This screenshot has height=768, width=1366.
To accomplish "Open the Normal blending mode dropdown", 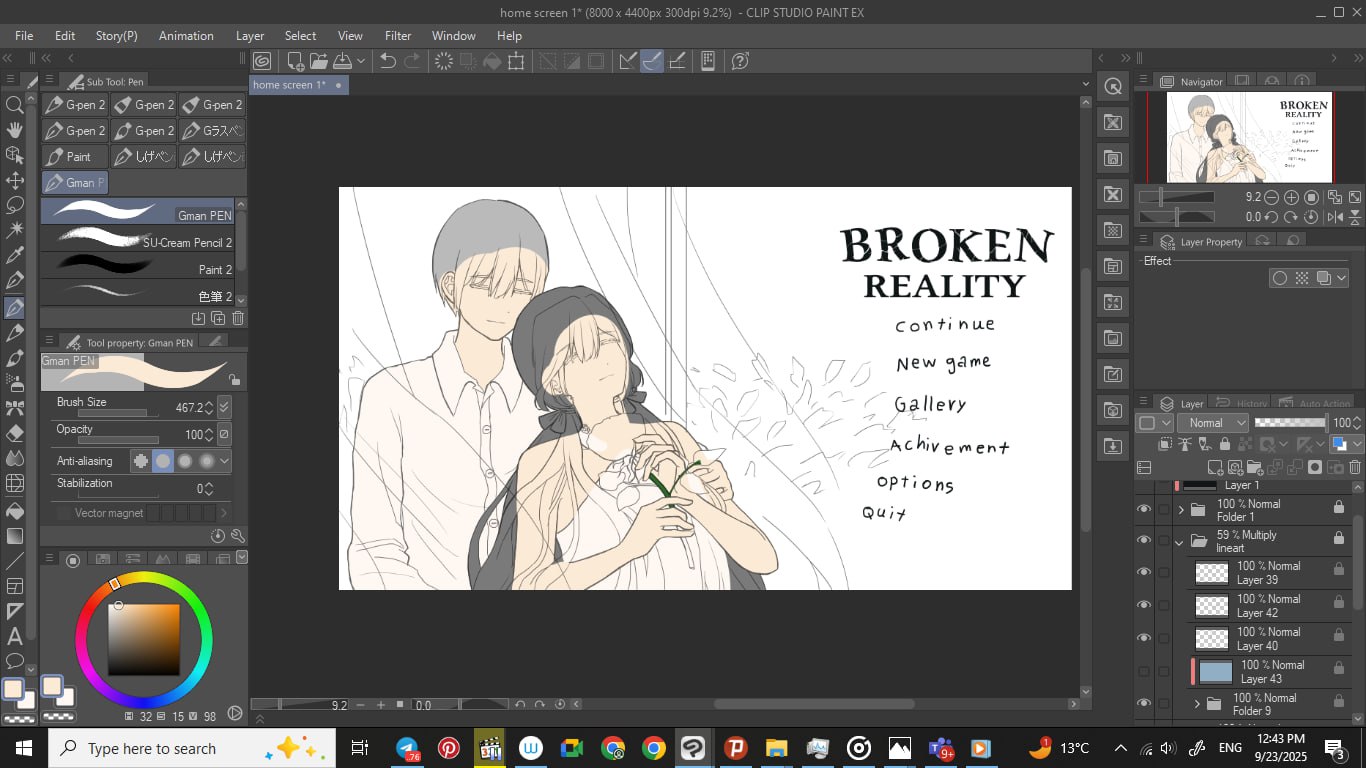I will (1213, 423).
